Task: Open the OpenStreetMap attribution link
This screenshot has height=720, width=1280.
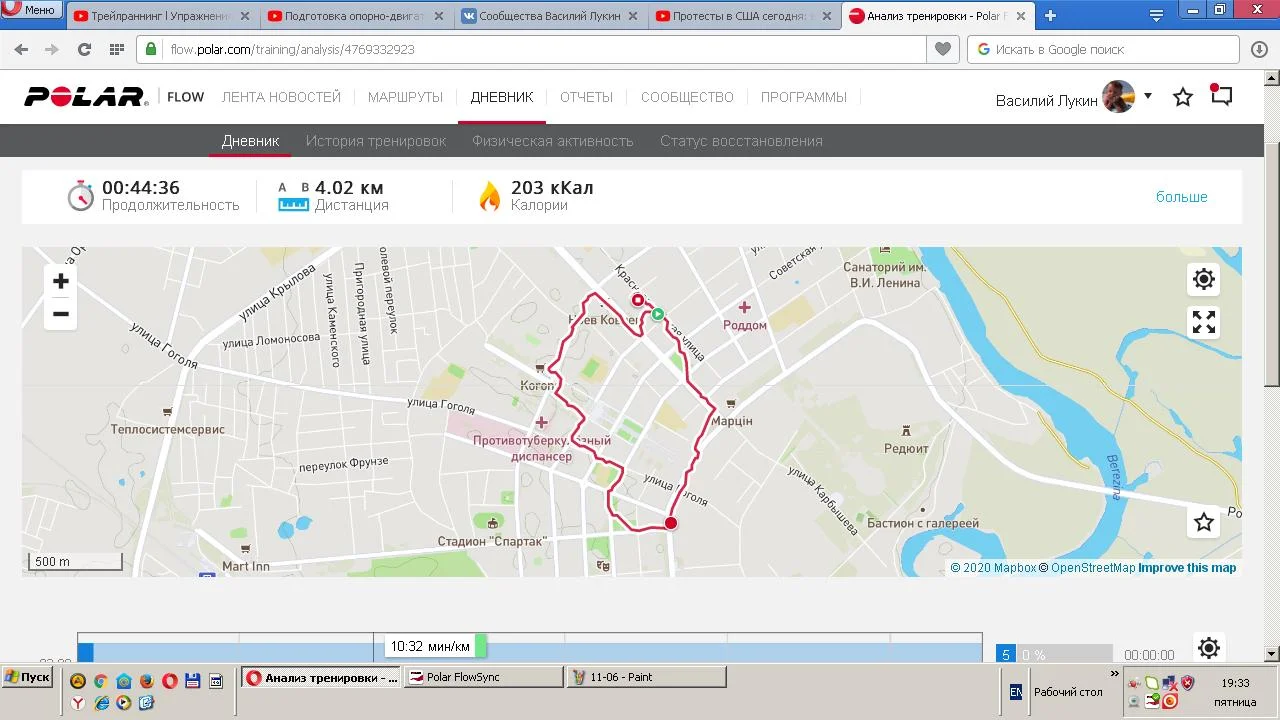Action: point(1093,568)
